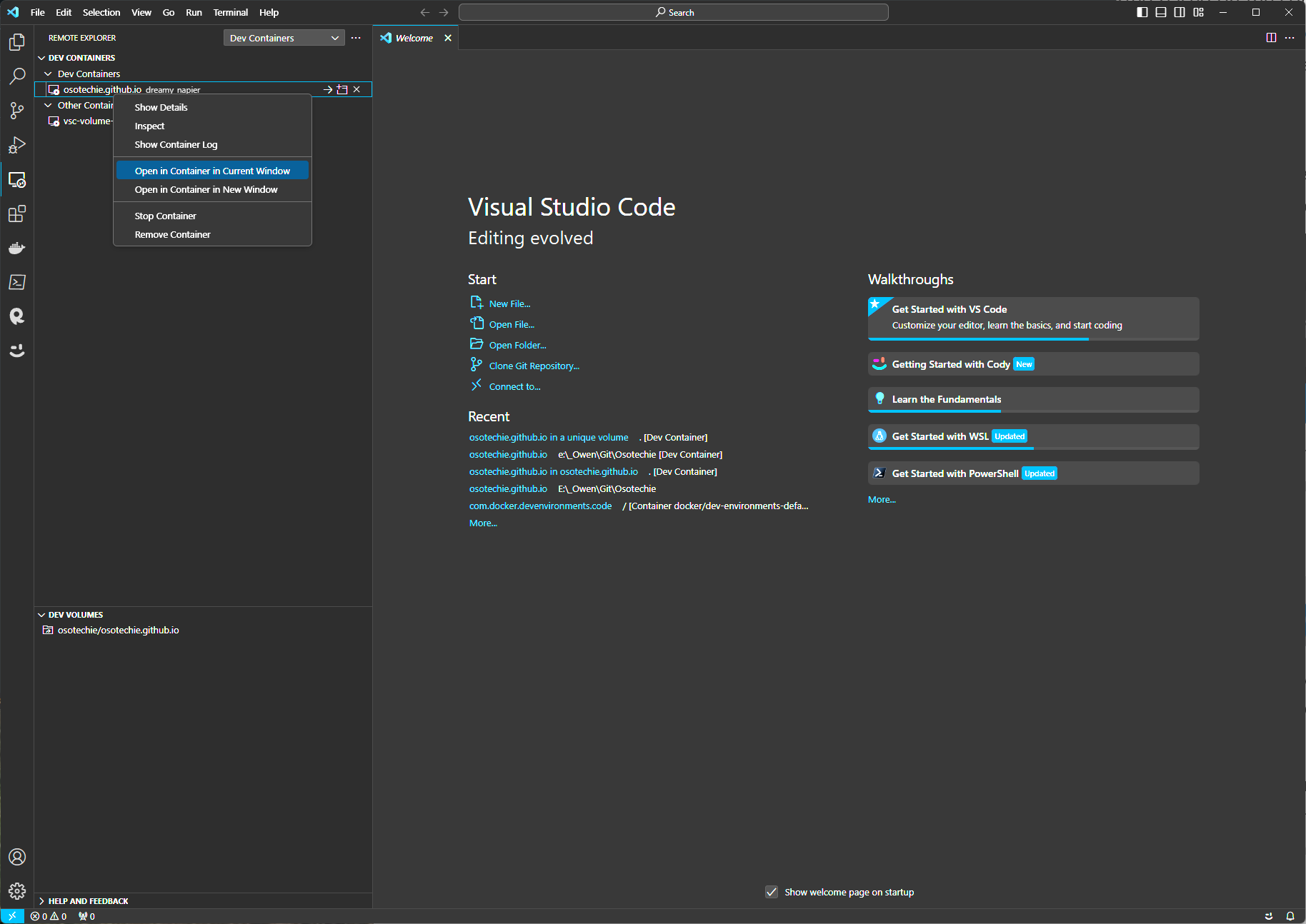Click the Search command center field

point(673,12)
